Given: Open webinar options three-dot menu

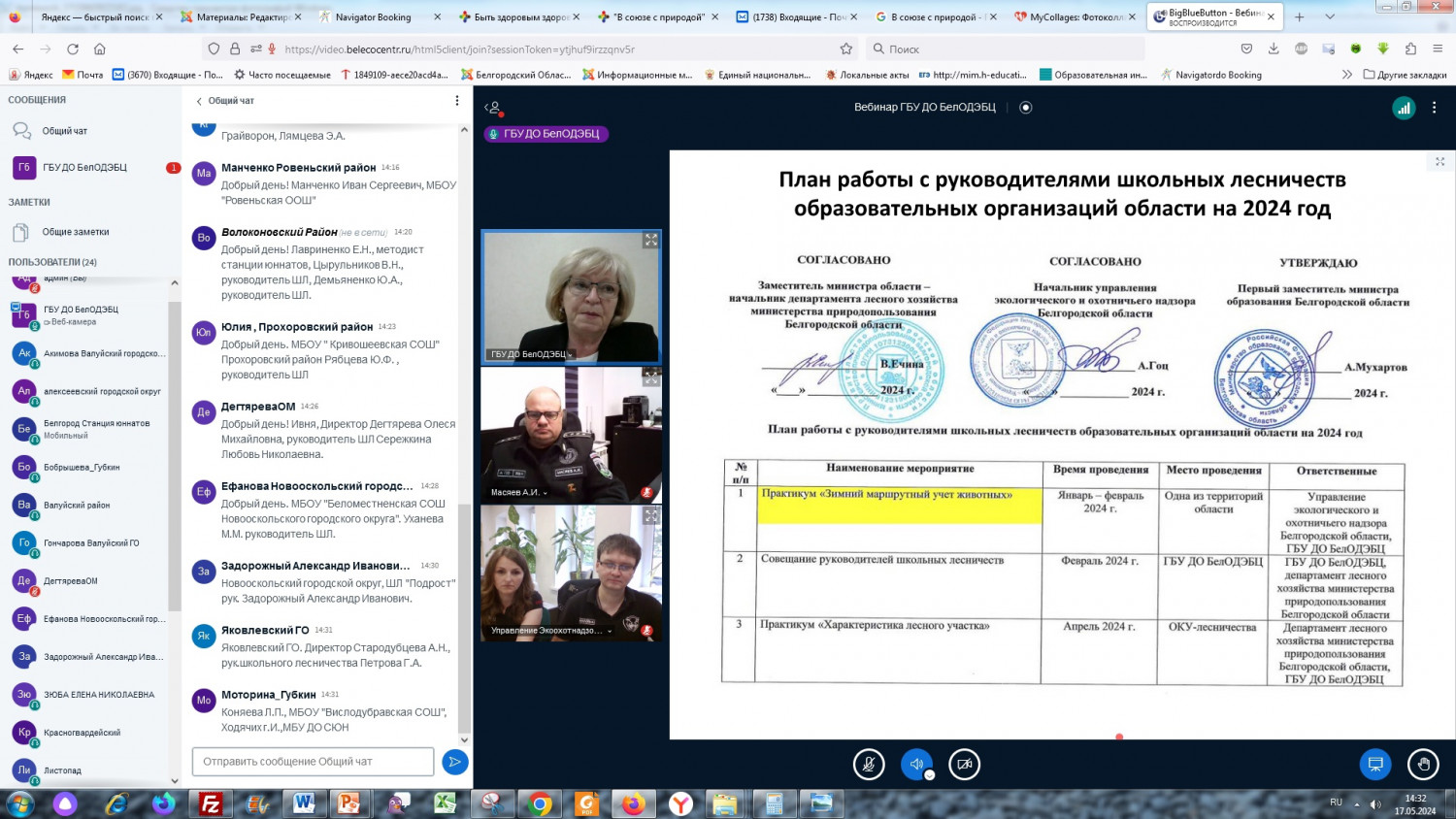Looking at the screenshot, I should 1434,108.
